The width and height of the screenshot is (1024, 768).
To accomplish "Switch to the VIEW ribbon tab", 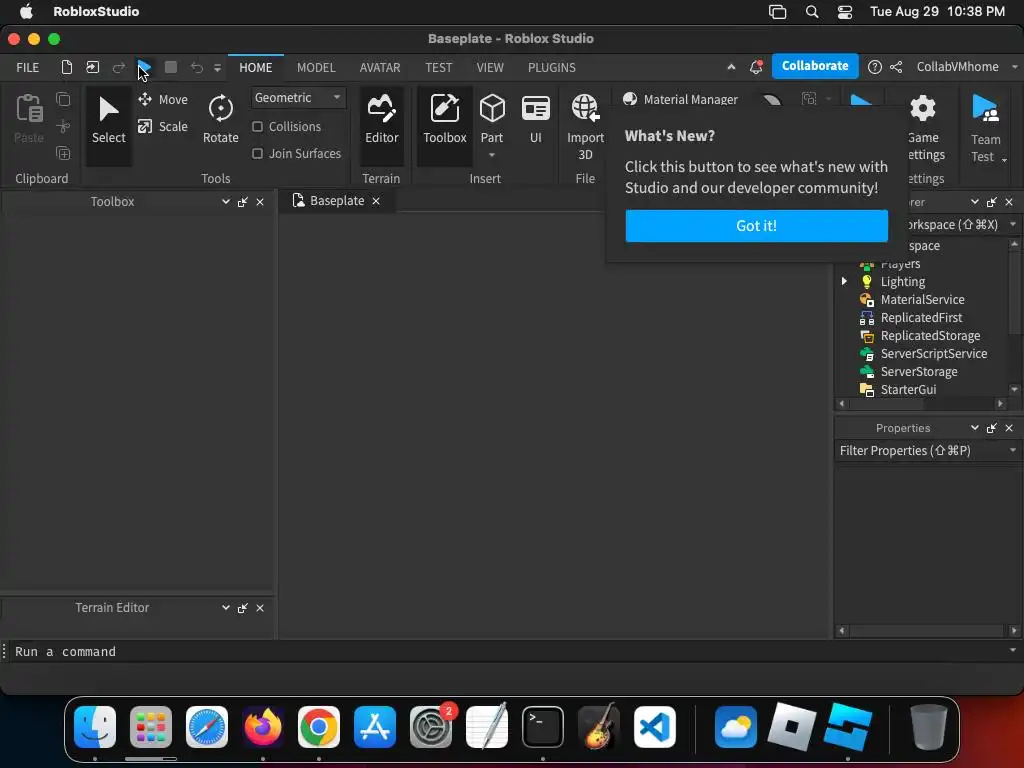I will click(490, 67).
